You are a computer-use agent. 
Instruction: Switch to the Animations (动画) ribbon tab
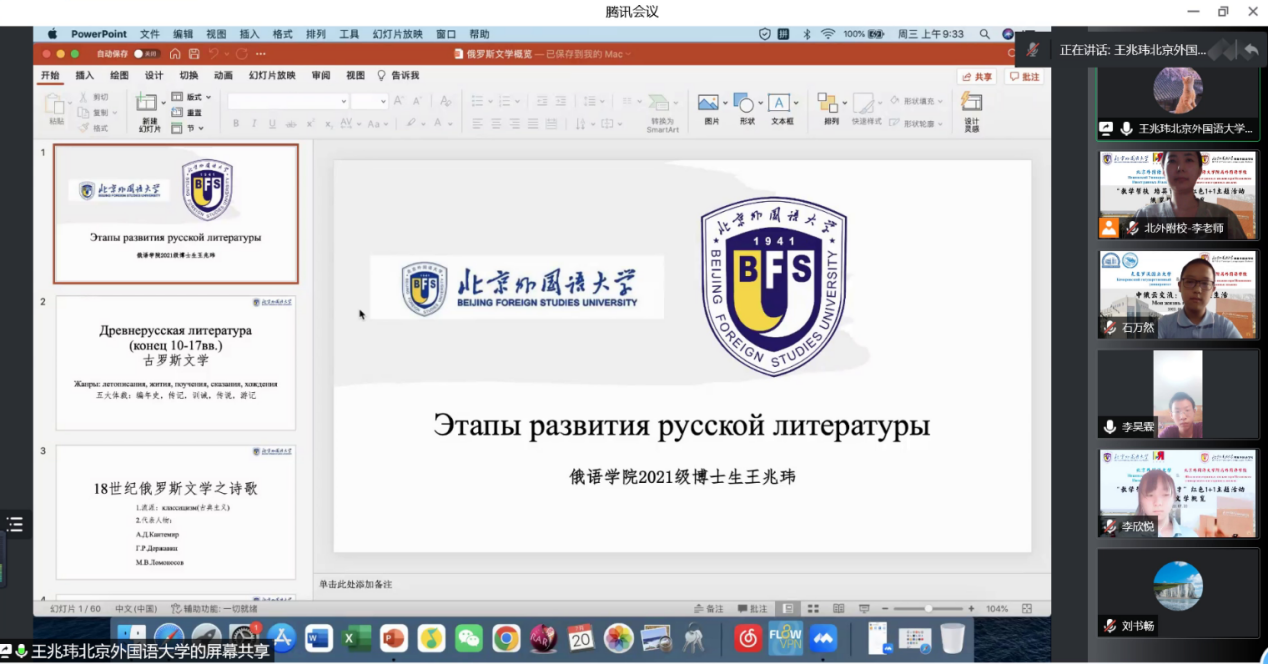[223, 76]
